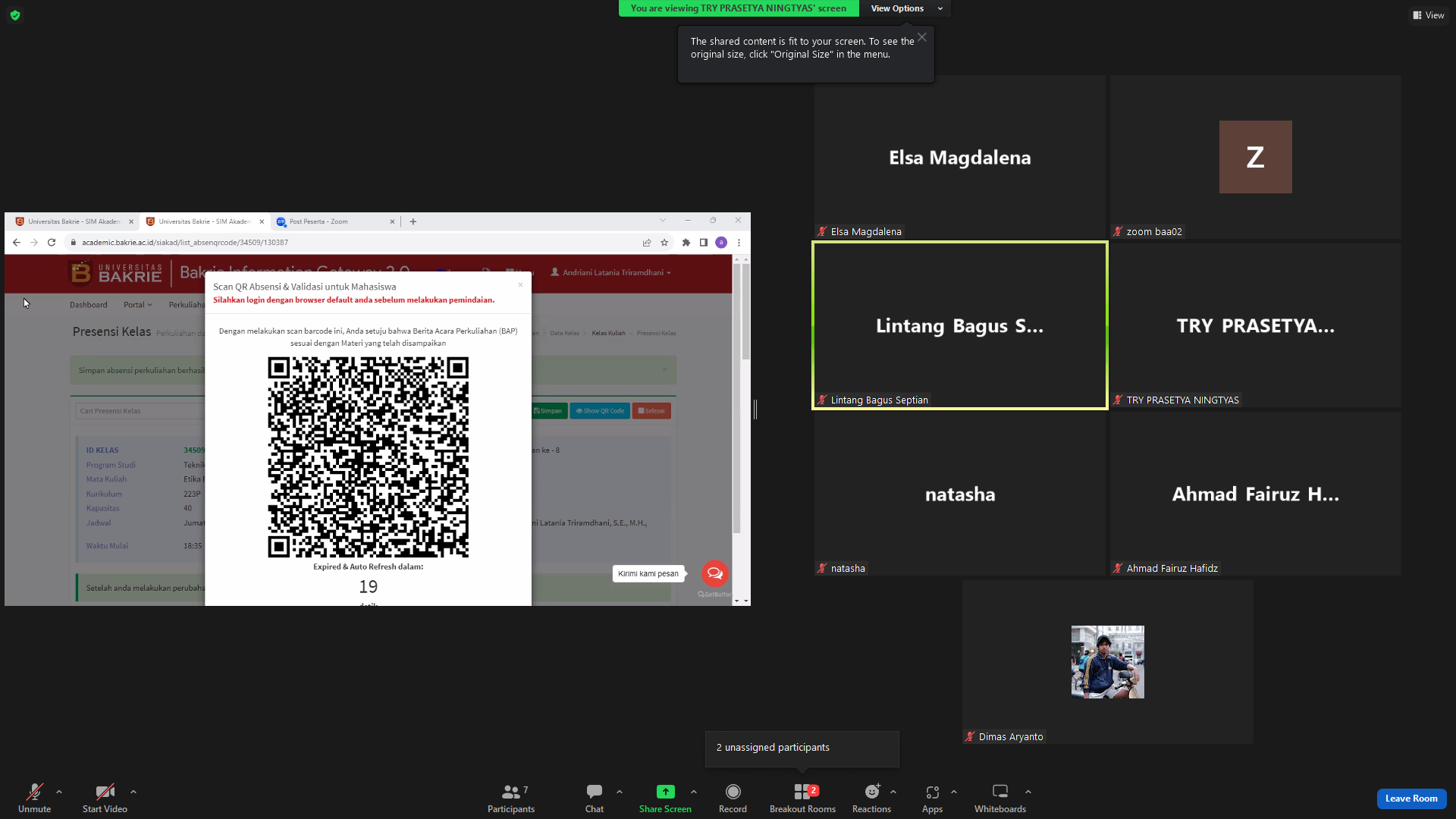Click the Cari Presensi Kelas search field

click(140, 411)
